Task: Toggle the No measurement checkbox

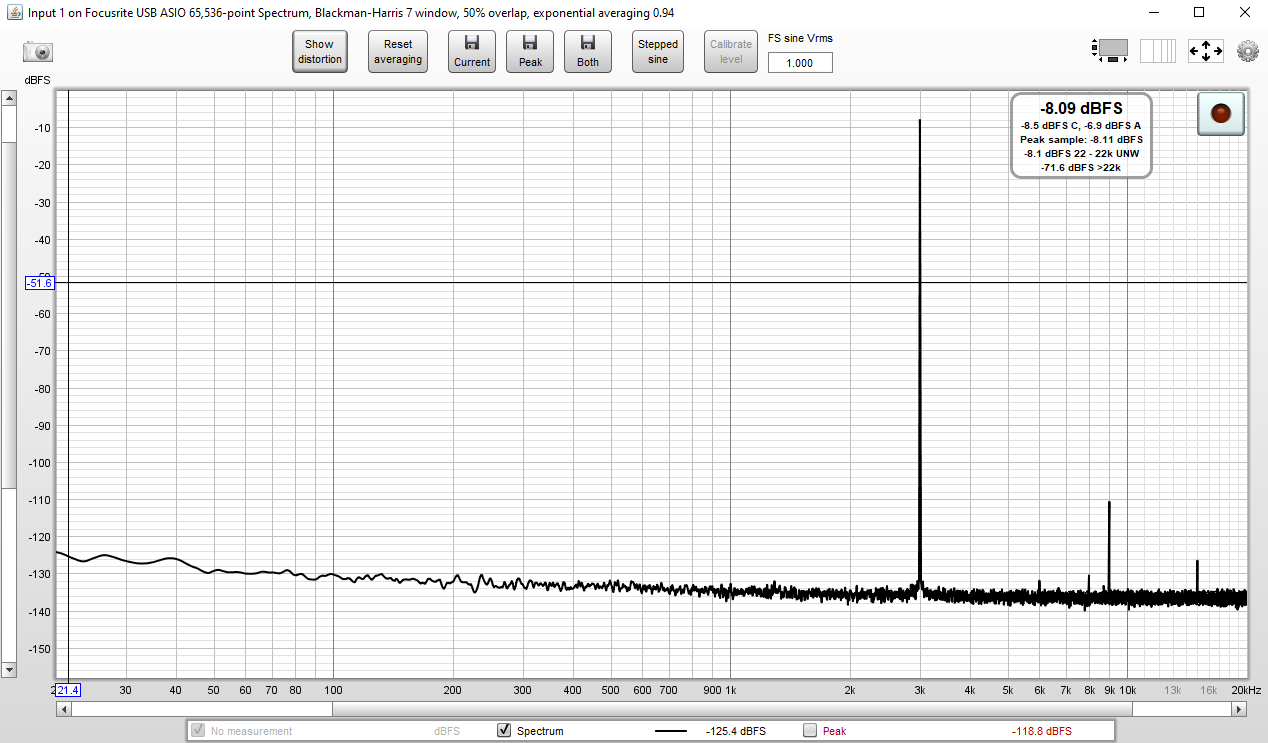Action: pyautogui.click(x=198, y=731)
